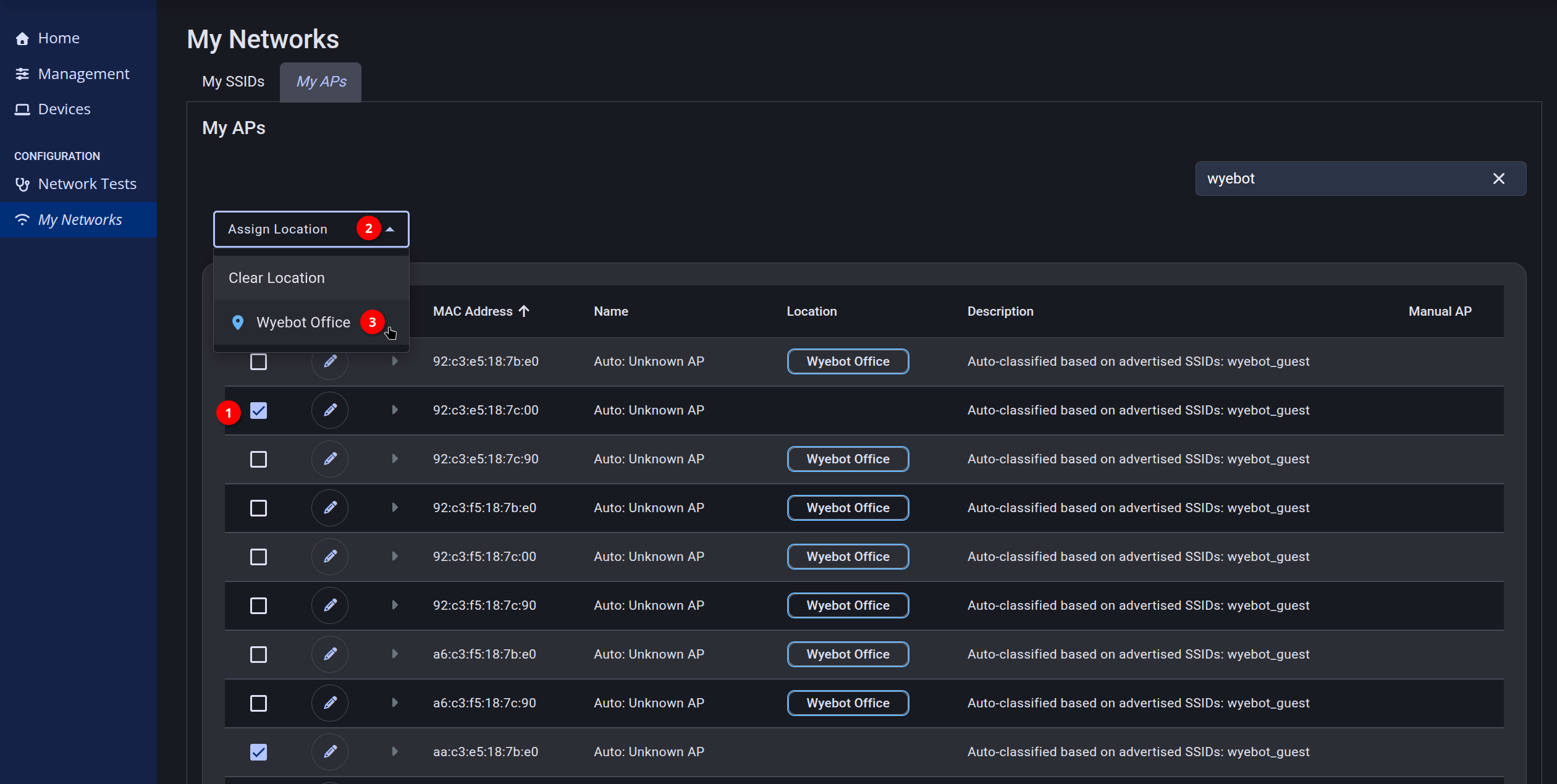Click Wyebot Office tag on row a6:c3:f5:18:7c:90
Viewport: 1557px width, 784px height.
(848, 703)
